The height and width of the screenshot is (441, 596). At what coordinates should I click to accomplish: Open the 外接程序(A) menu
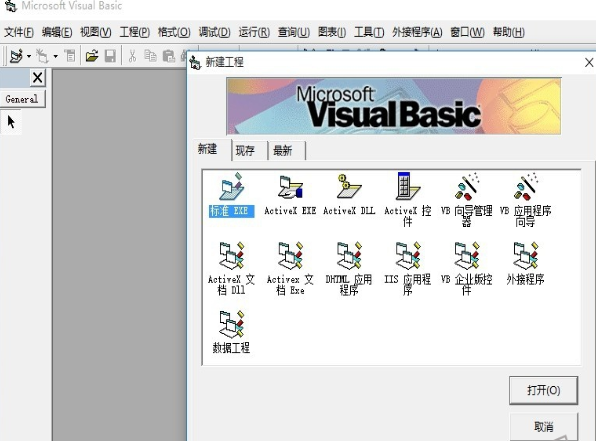click(x=417, y=32)
